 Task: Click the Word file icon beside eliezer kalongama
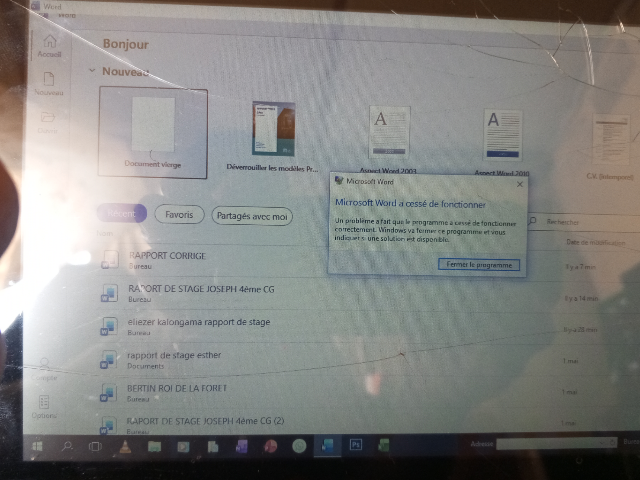pyautogui.click(x=109, y=327)
